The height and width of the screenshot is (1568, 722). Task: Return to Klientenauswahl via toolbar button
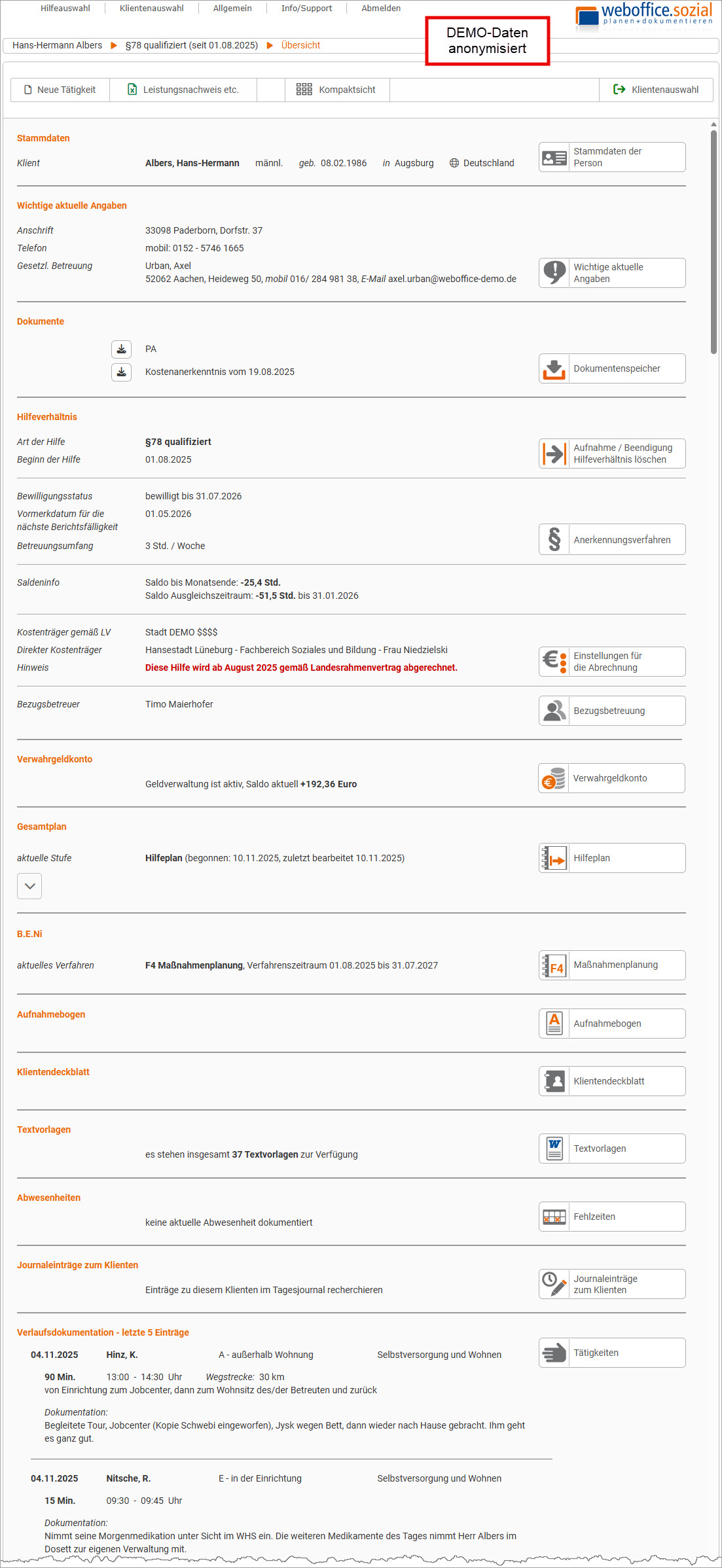[656, 90]
